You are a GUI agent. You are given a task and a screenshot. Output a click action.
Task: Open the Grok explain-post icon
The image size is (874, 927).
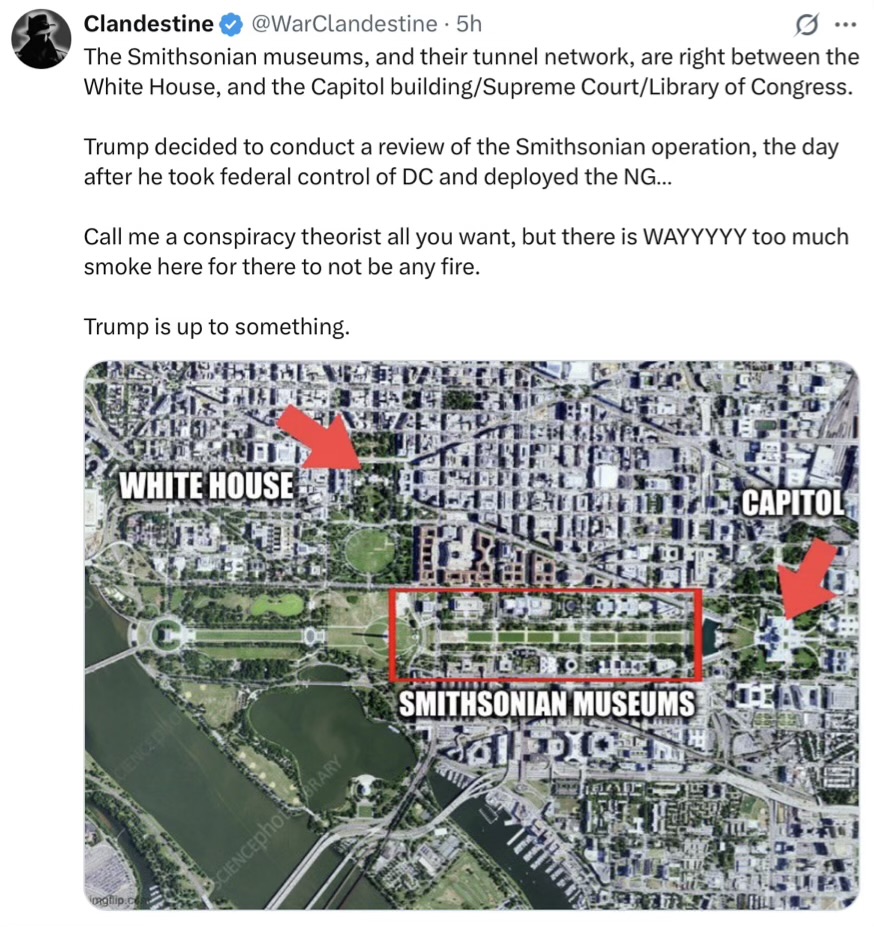(807, 25)
